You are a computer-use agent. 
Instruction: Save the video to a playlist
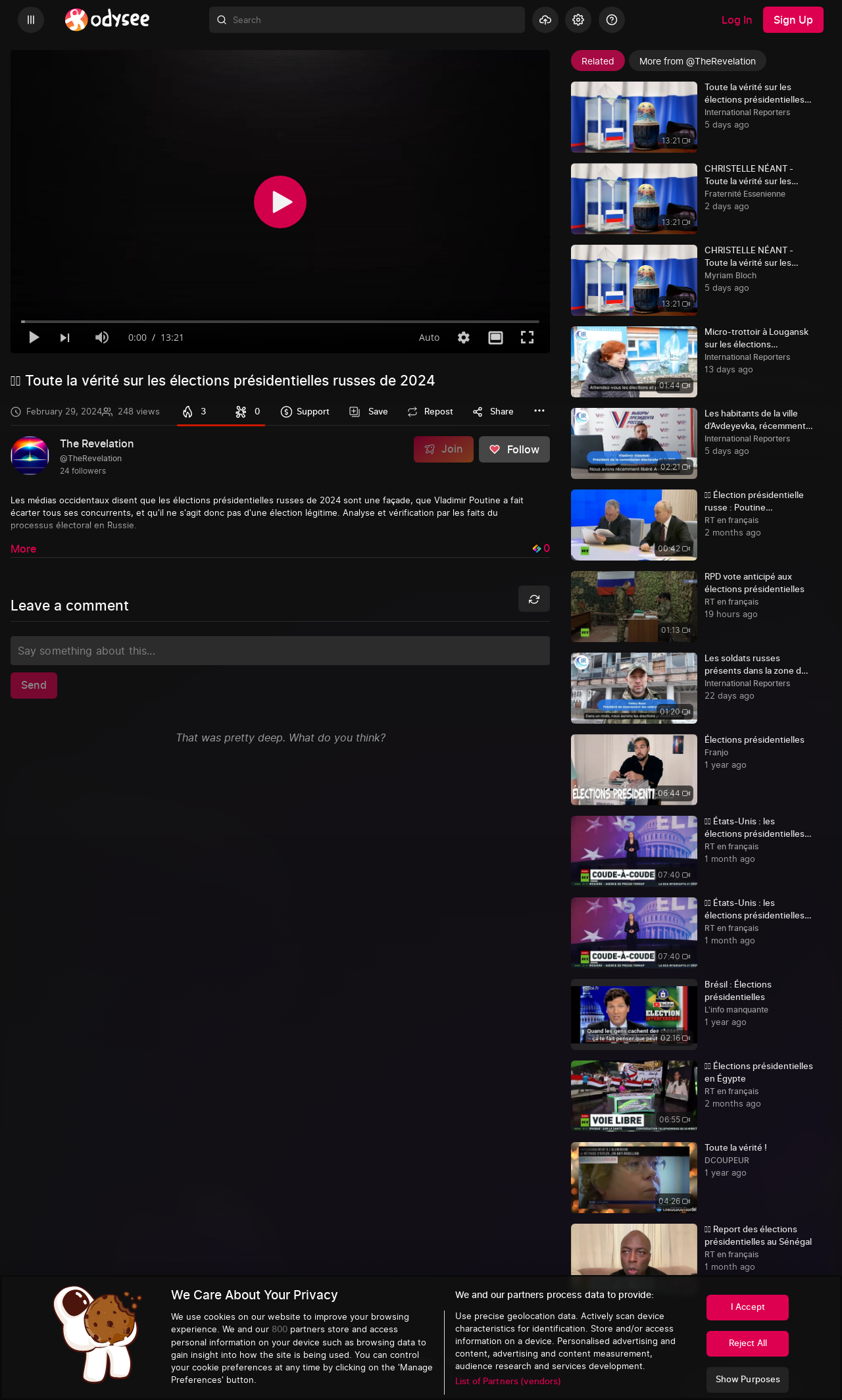coord(368,412)
